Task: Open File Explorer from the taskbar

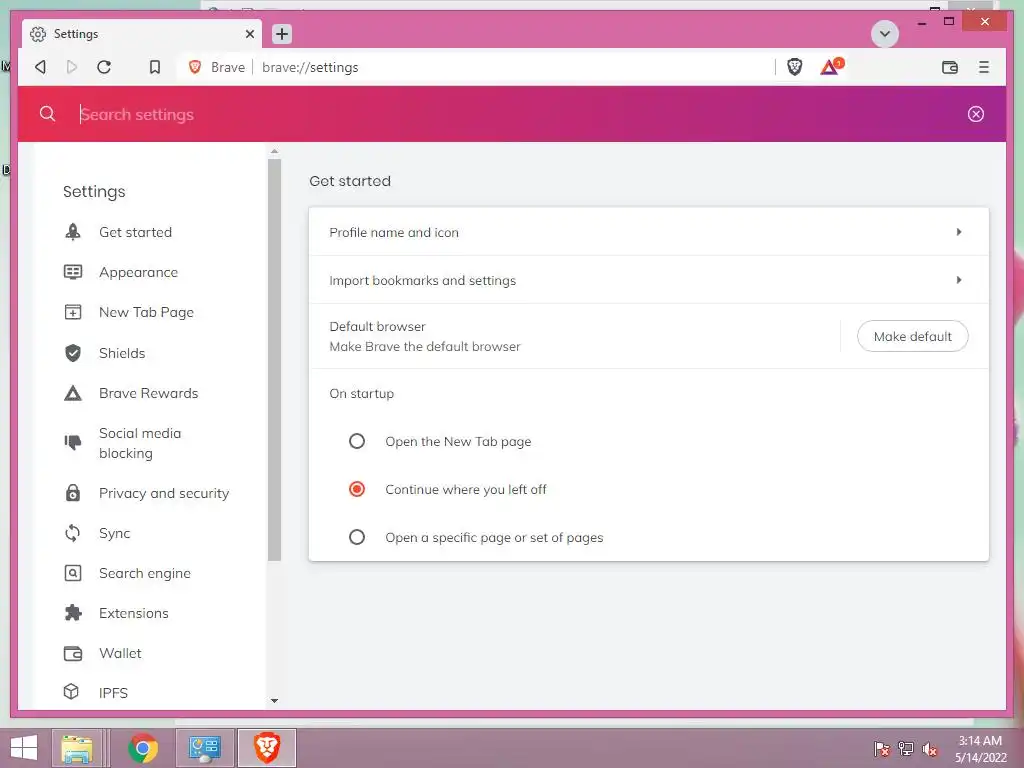Action: click(x=77, y=748)
